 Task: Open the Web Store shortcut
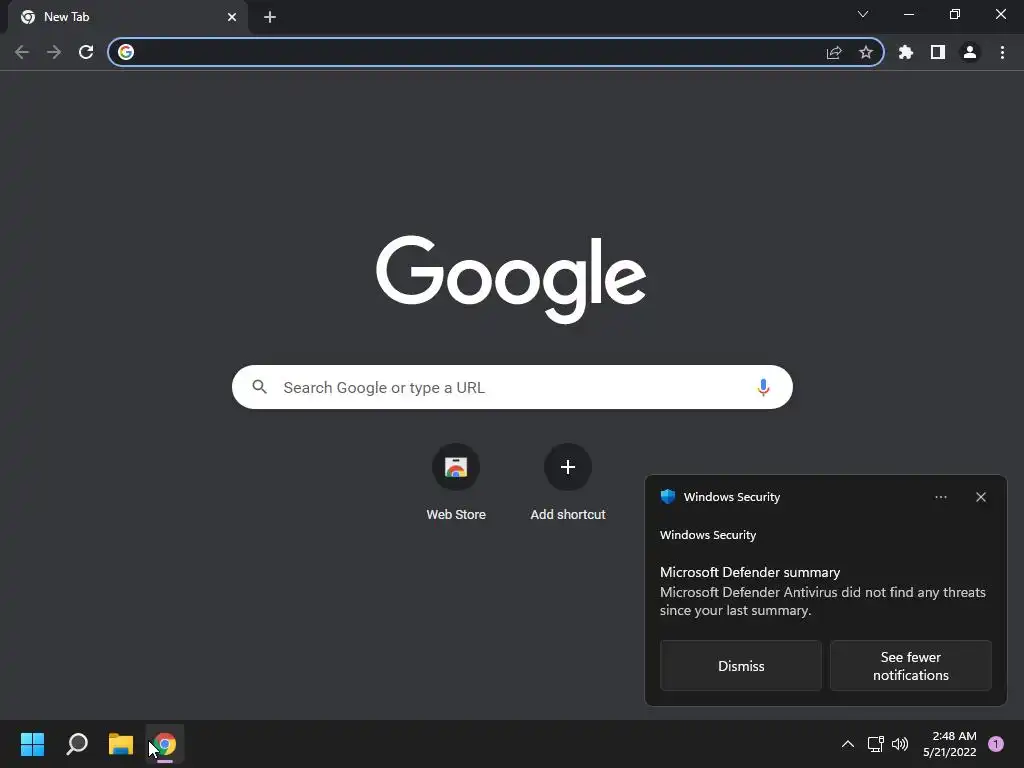click(456, 482)
